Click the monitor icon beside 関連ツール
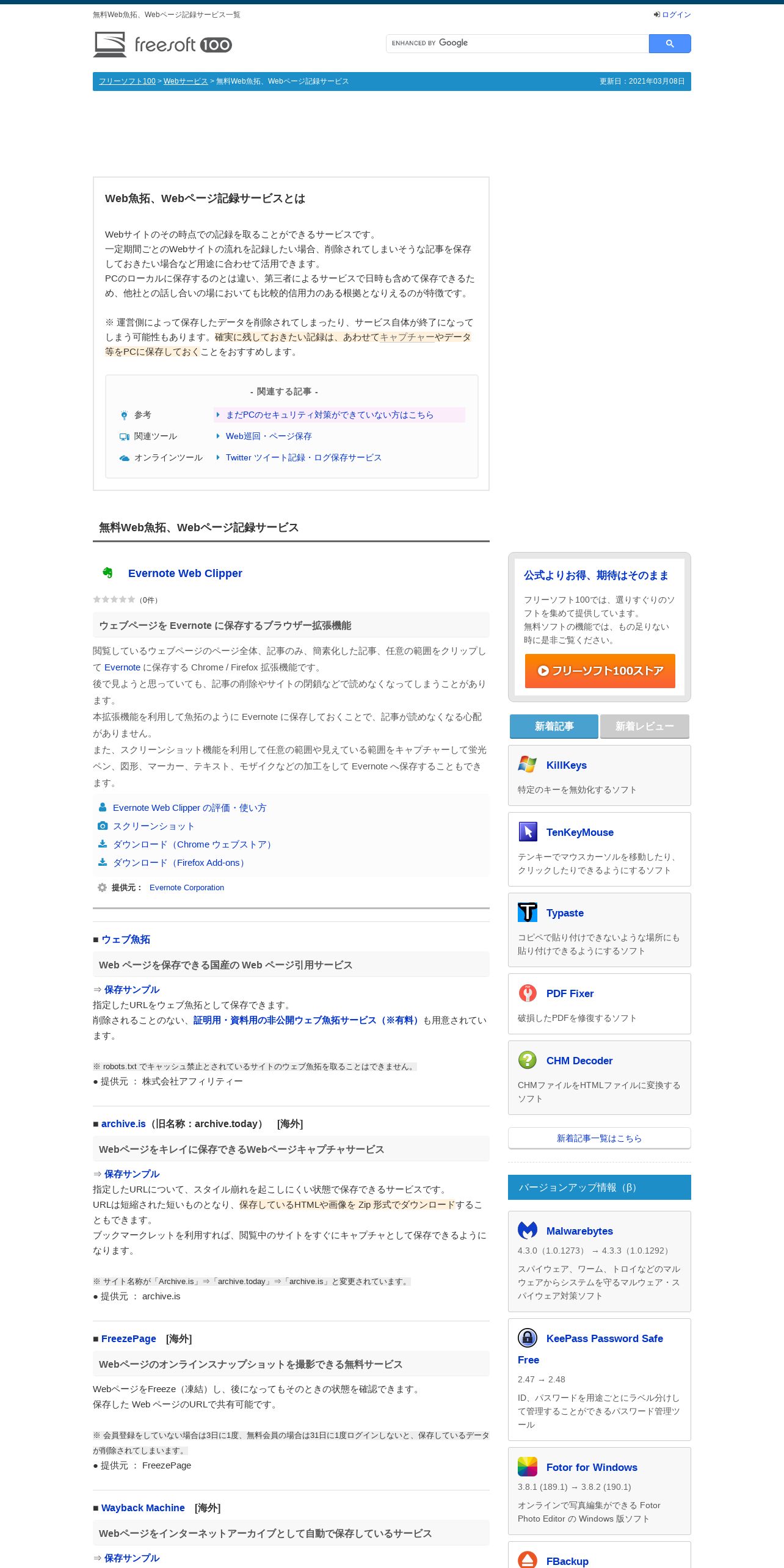The width and height of the screenshot is (784, 1568). pos(124,437)
